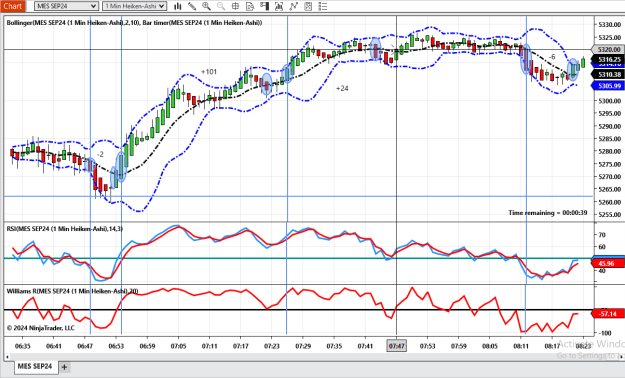625x378 pixels.
Task: Click the horizontal scrollbar left arrow
Action: (7, 357)
